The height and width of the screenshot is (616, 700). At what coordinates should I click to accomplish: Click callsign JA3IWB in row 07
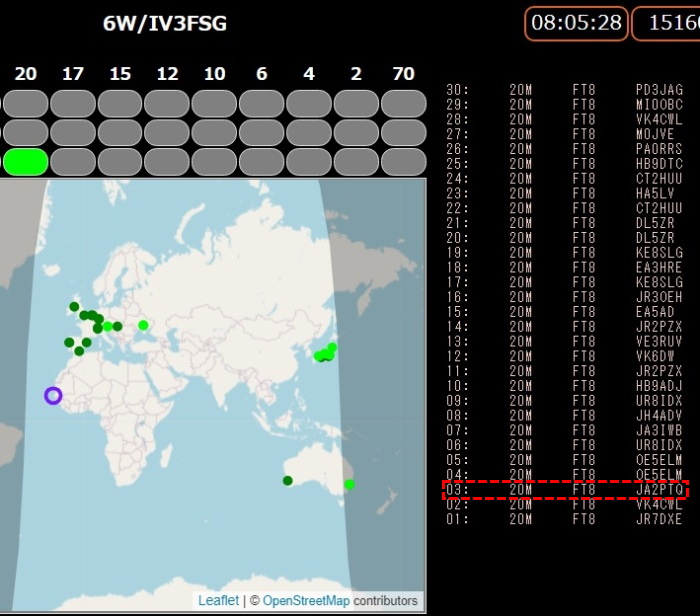[x=659, y=430]
